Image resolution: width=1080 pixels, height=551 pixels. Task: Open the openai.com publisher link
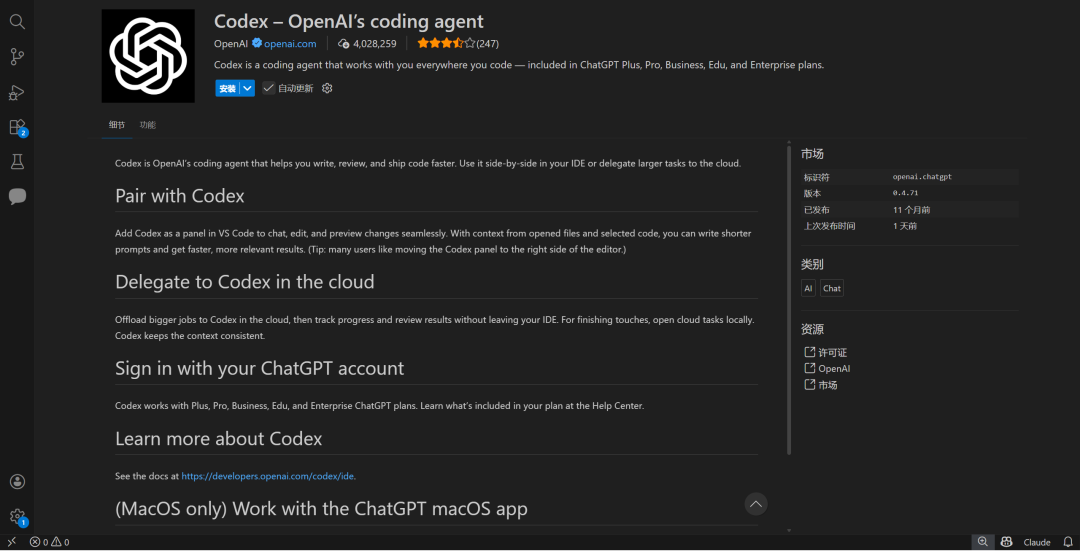(x=290, y=43)
